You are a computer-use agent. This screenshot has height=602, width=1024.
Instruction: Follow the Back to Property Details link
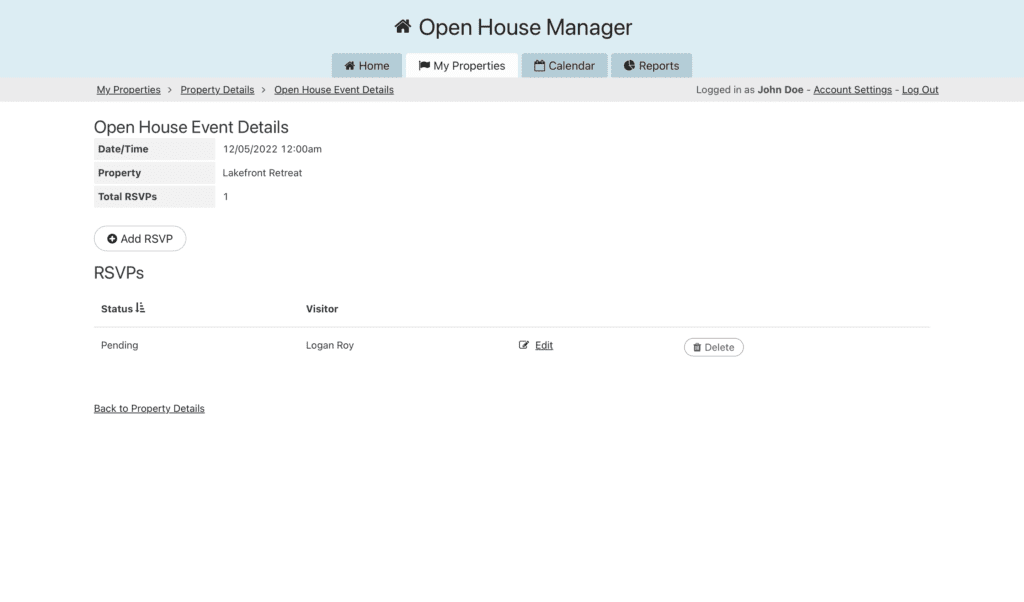tap(149, 408)
